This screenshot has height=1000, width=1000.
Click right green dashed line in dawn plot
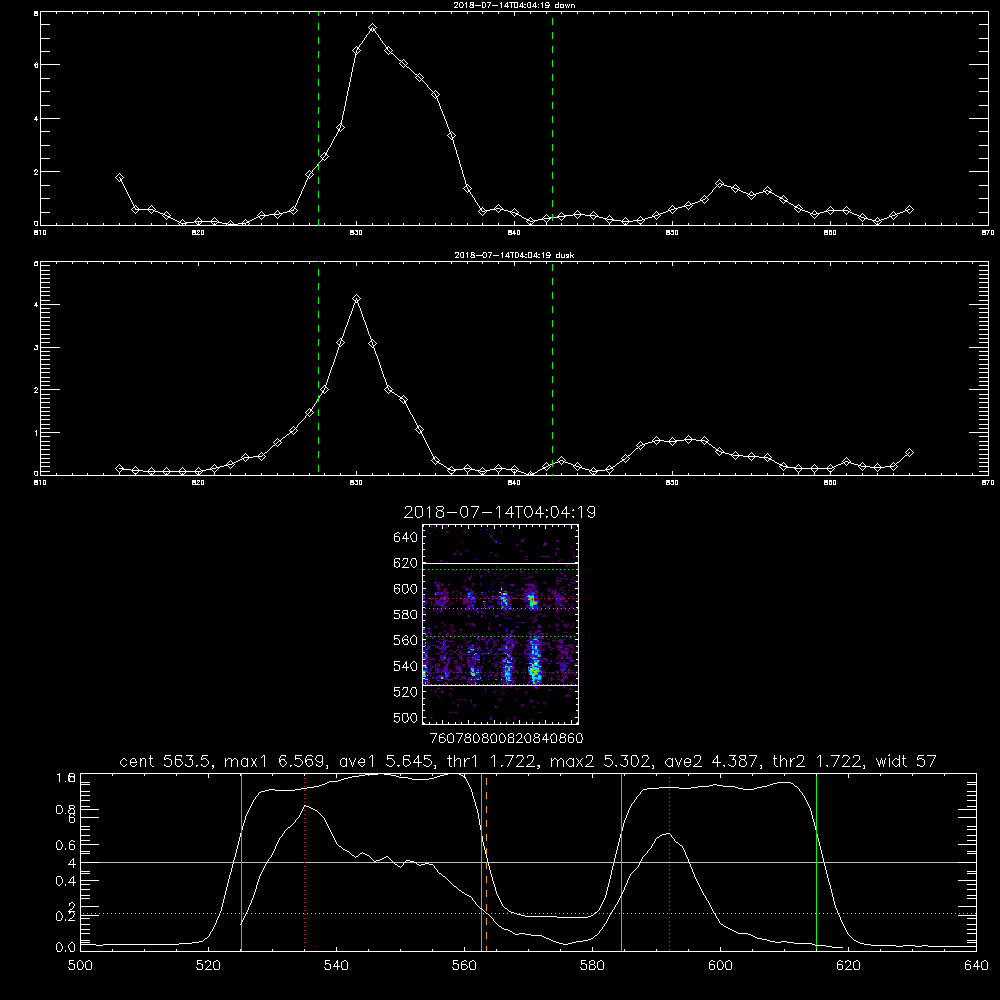(552, 119)
